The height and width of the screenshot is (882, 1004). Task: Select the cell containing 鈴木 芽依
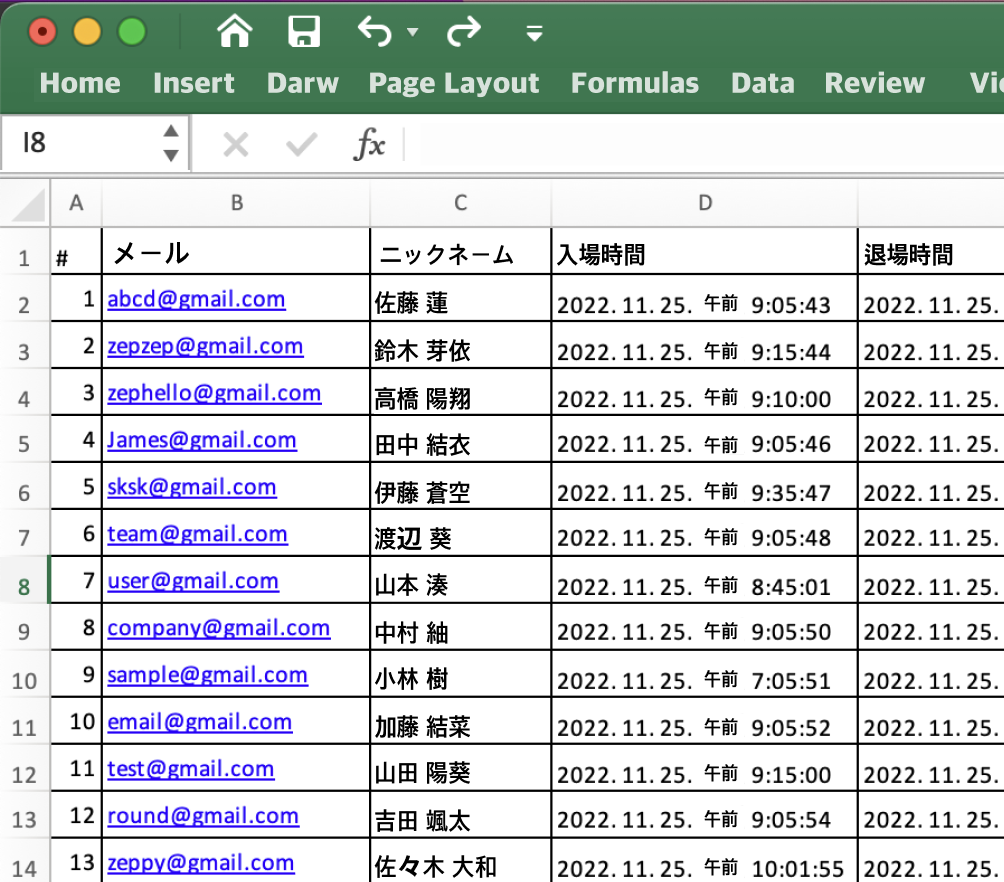tap(460, 345)
